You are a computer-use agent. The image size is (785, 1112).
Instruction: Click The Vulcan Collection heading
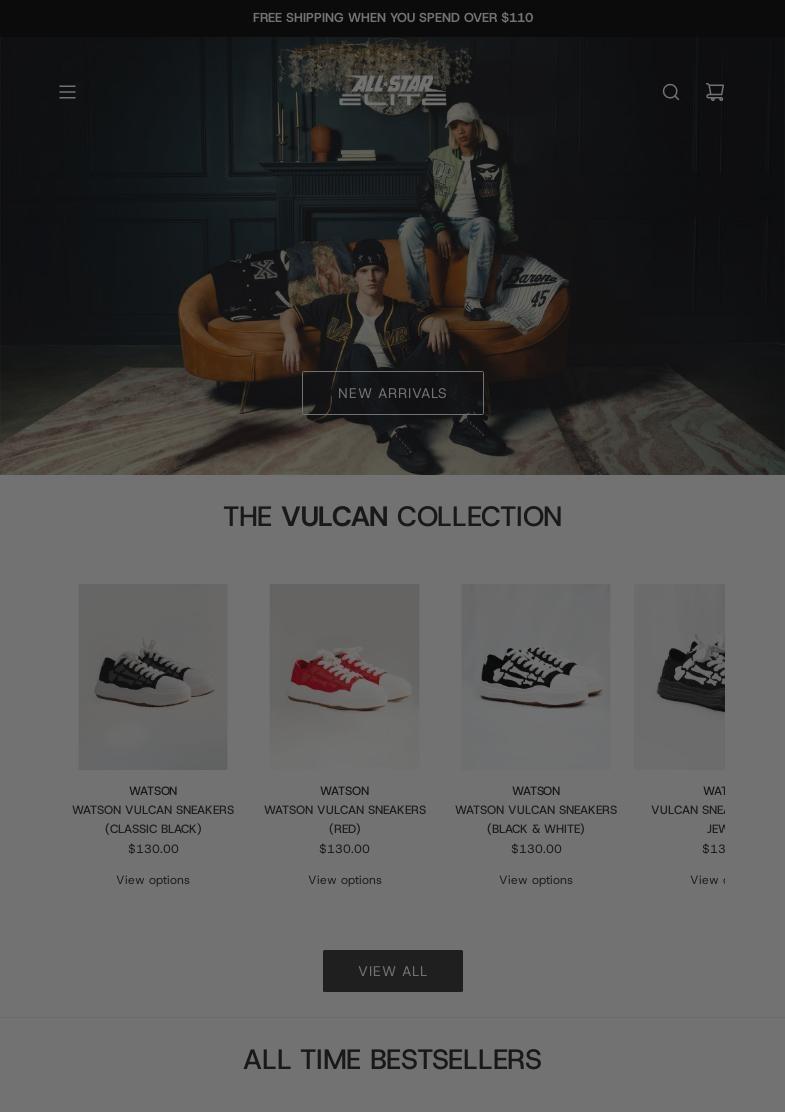(x=393, y=516)
